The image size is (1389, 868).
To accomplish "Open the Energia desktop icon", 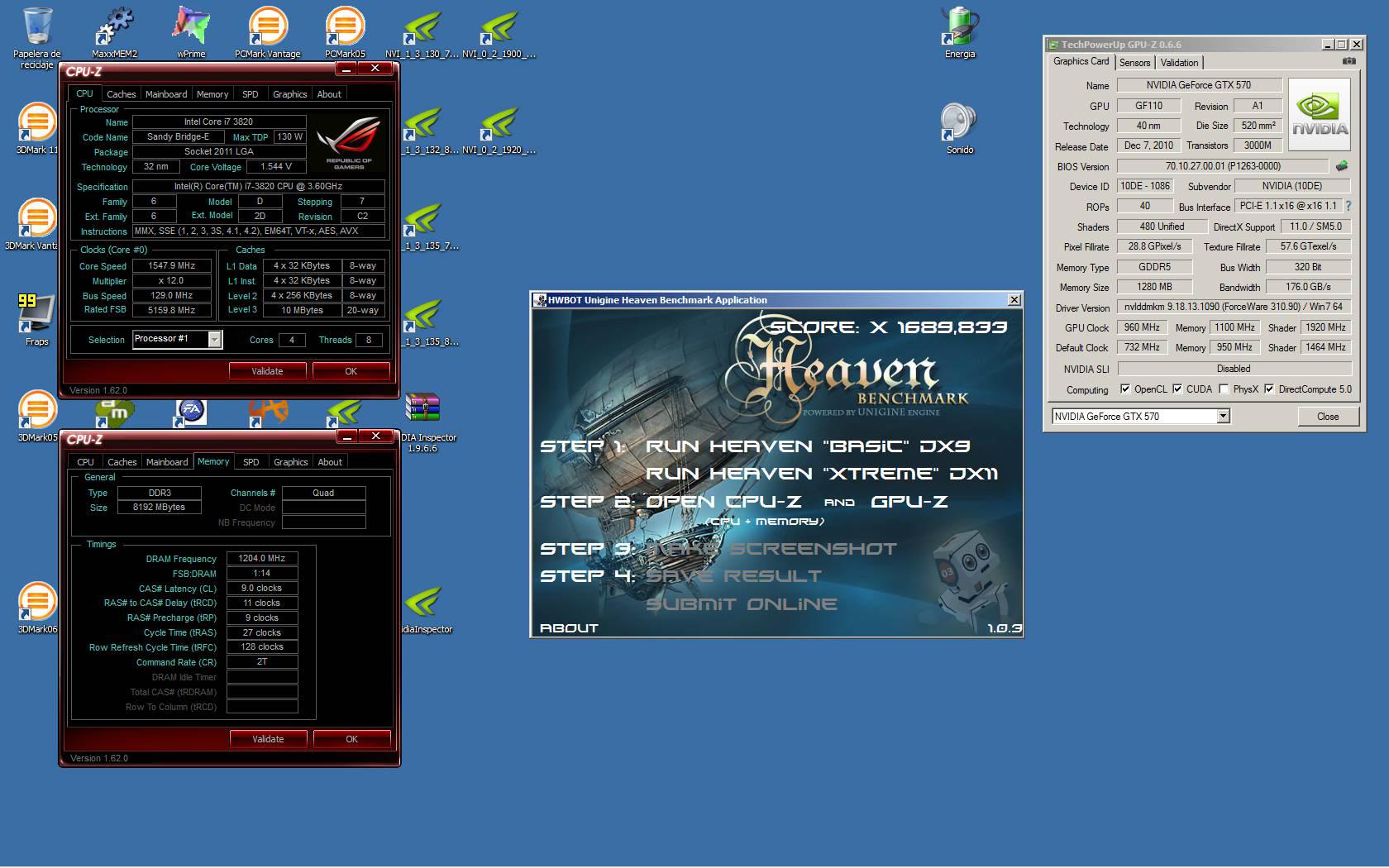I will pyautogui.click(x=960, y=33).
